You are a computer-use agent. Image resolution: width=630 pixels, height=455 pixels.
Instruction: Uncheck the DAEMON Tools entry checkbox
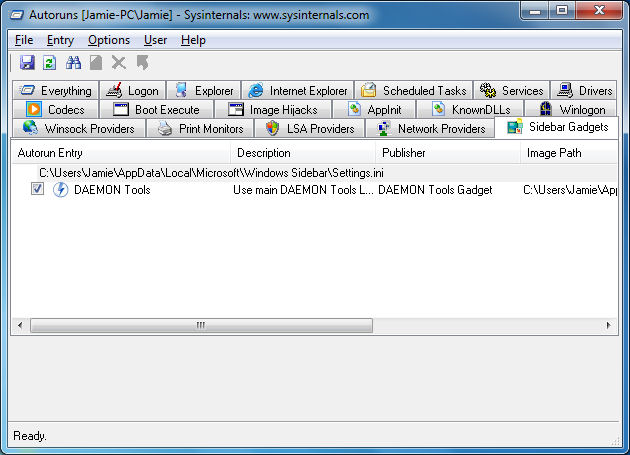[37, 189]
